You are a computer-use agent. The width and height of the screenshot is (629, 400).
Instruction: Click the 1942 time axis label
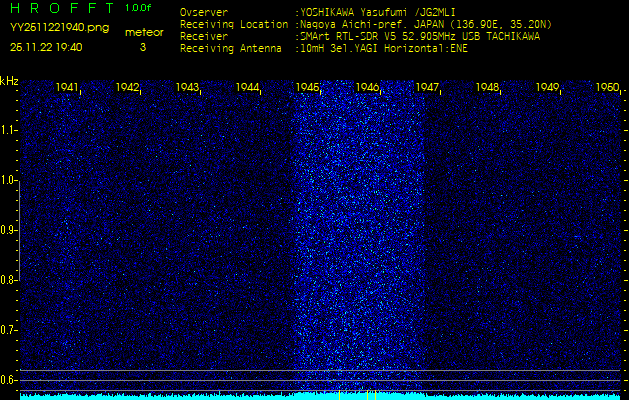[x=127, y=87]
